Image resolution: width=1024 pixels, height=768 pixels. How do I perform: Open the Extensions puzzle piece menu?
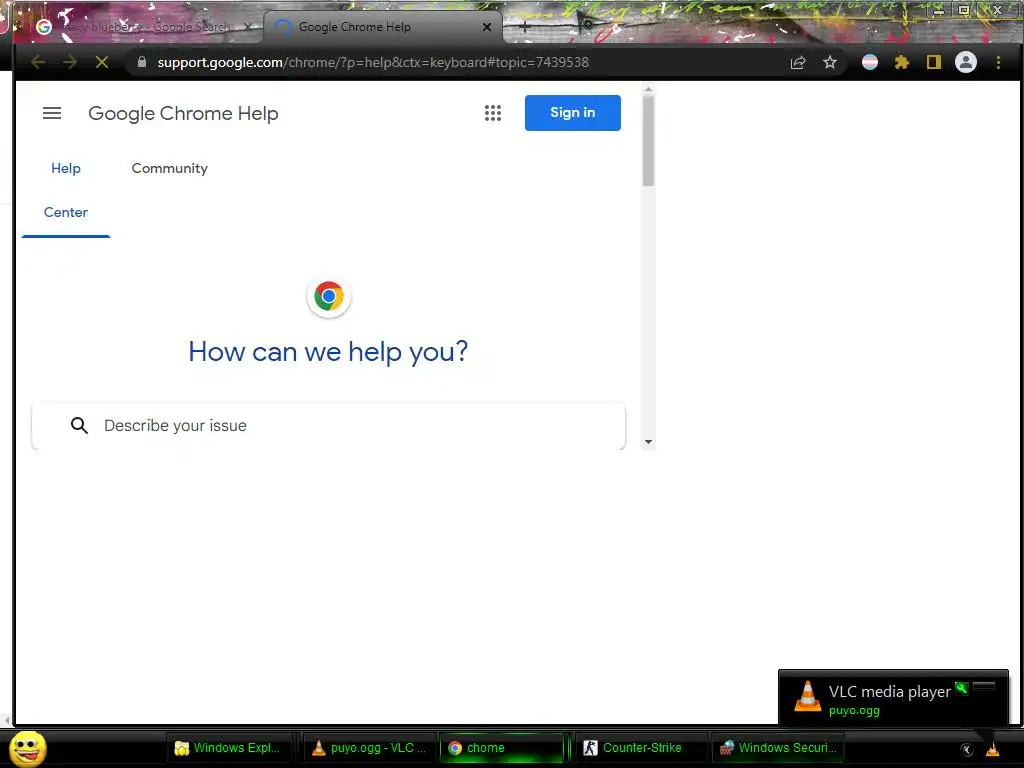902,62
